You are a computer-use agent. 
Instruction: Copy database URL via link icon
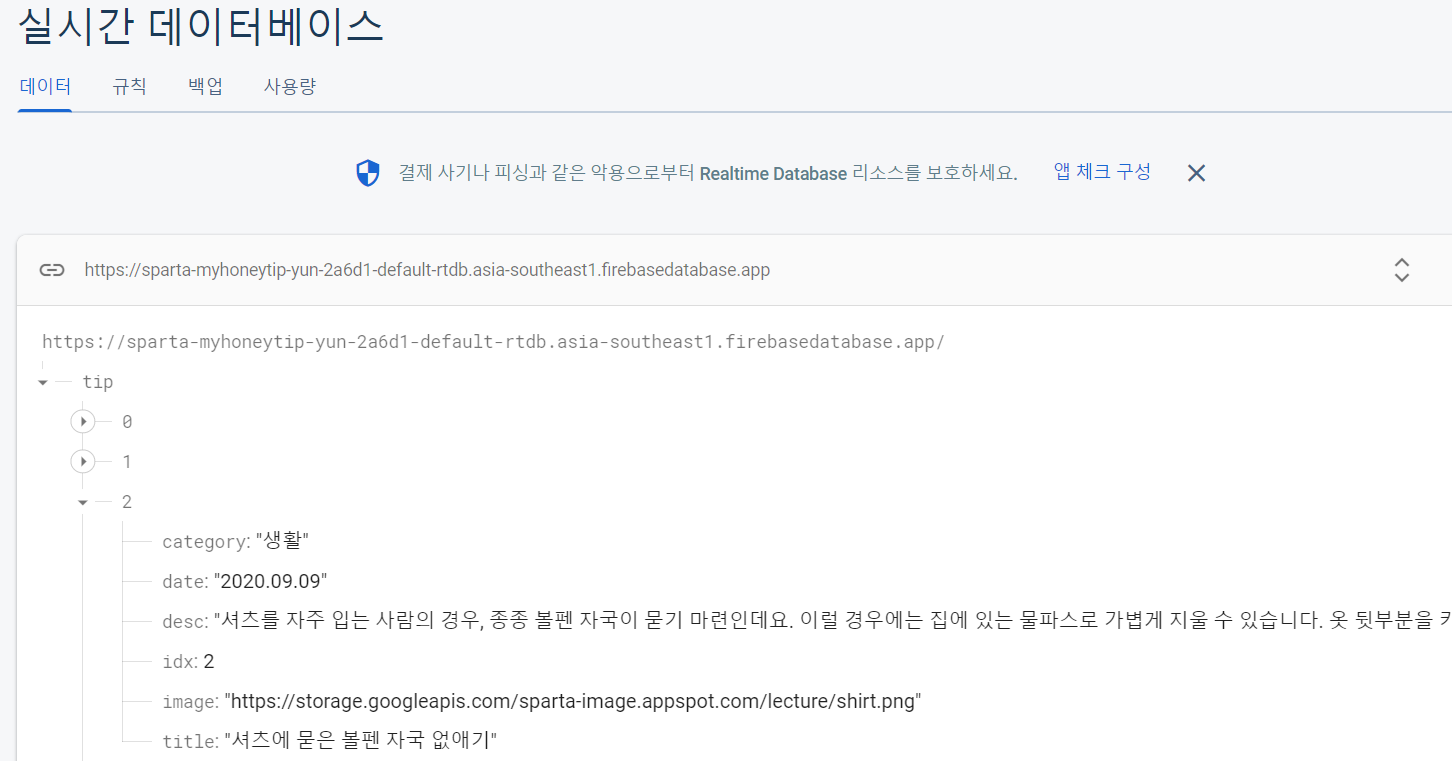(x=52, y=270)
